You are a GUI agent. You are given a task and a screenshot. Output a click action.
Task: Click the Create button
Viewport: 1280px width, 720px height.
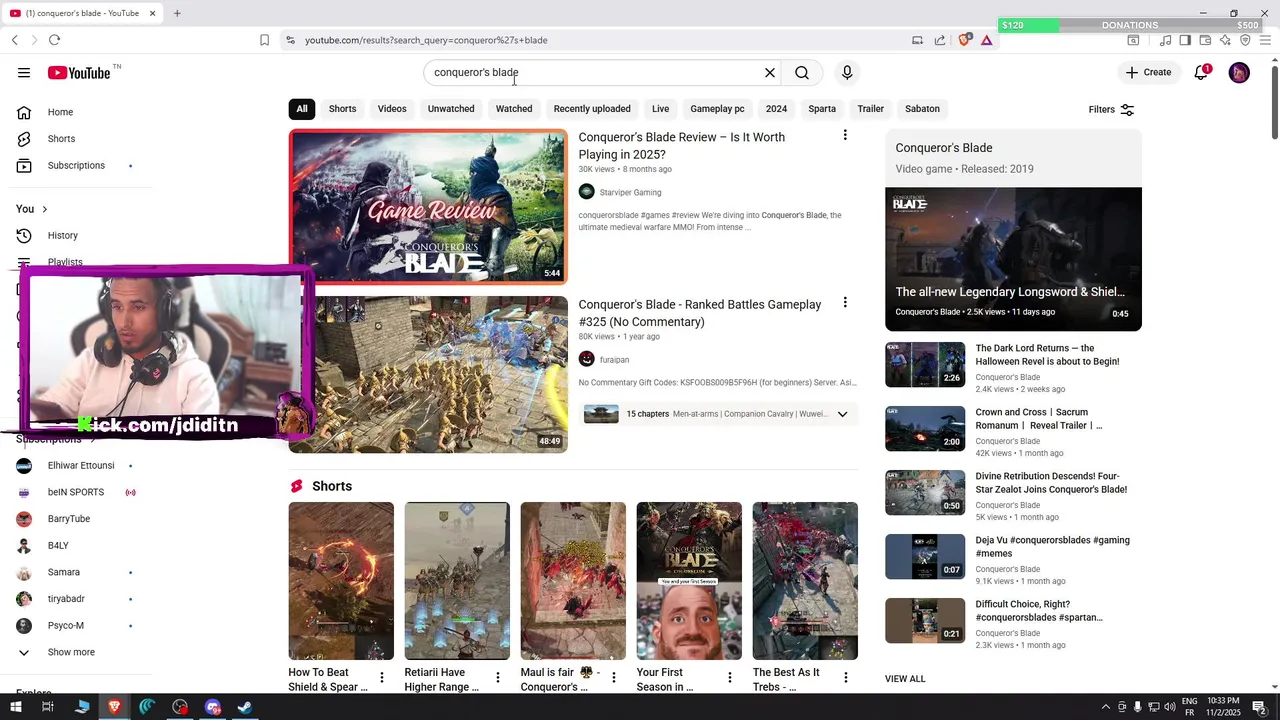pyautogui.click(x=1148, y=72)
